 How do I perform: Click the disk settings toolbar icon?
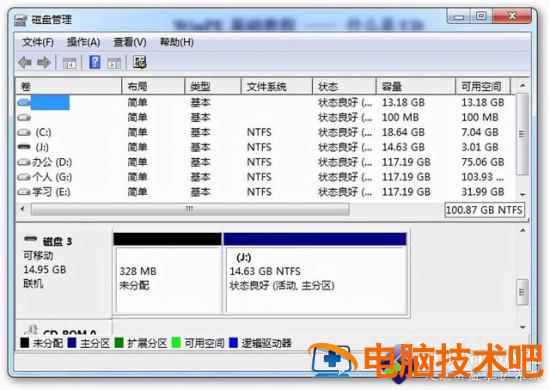140,63
